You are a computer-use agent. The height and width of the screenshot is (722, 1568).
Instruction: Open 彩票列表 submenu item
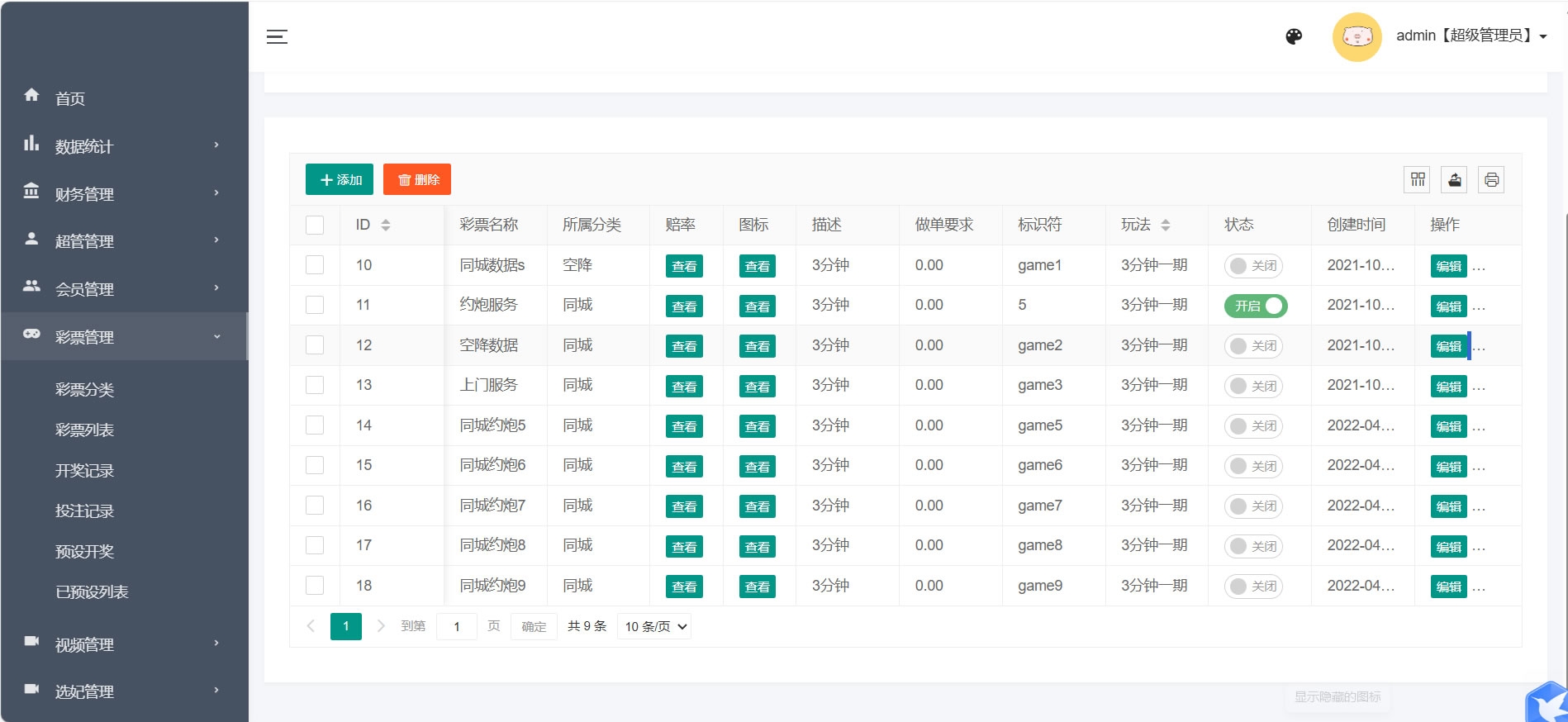tap(84, 430)
